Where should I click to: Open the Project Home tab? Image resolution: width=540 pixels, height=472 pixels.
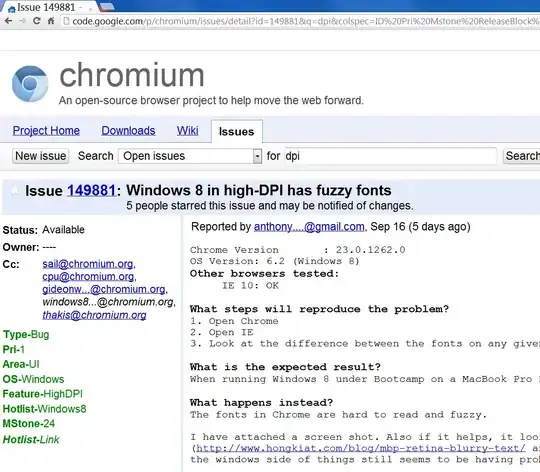[46, 131]
